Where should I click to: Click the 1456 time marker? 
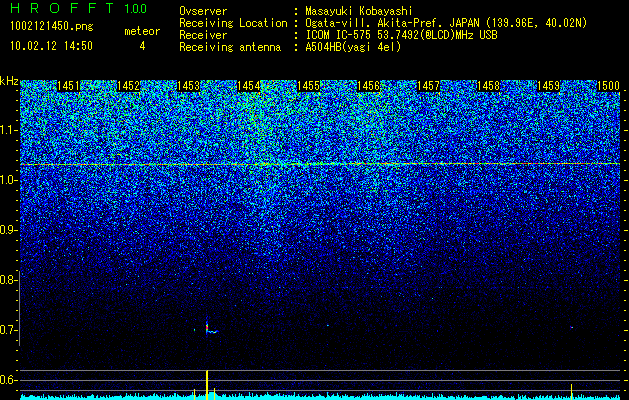368,86
